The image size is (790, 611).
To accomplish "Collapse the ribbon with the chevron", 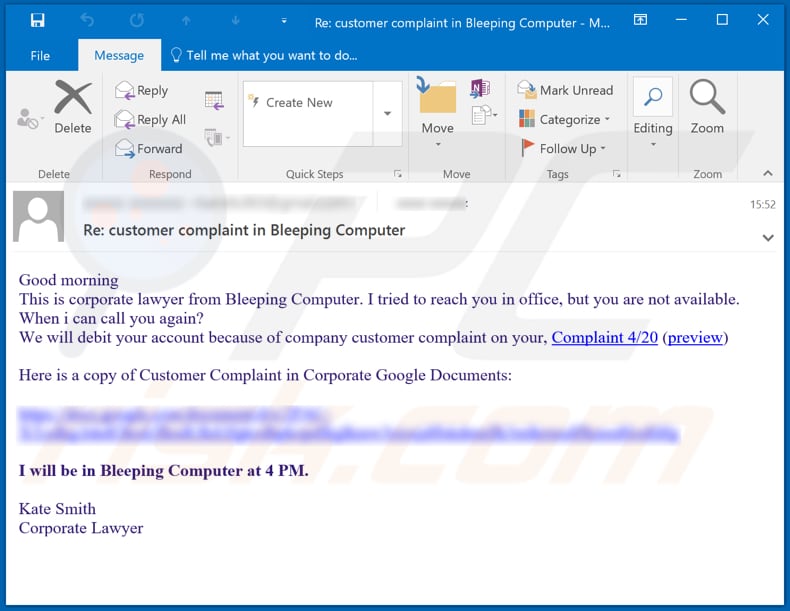I will pos(768,173).
